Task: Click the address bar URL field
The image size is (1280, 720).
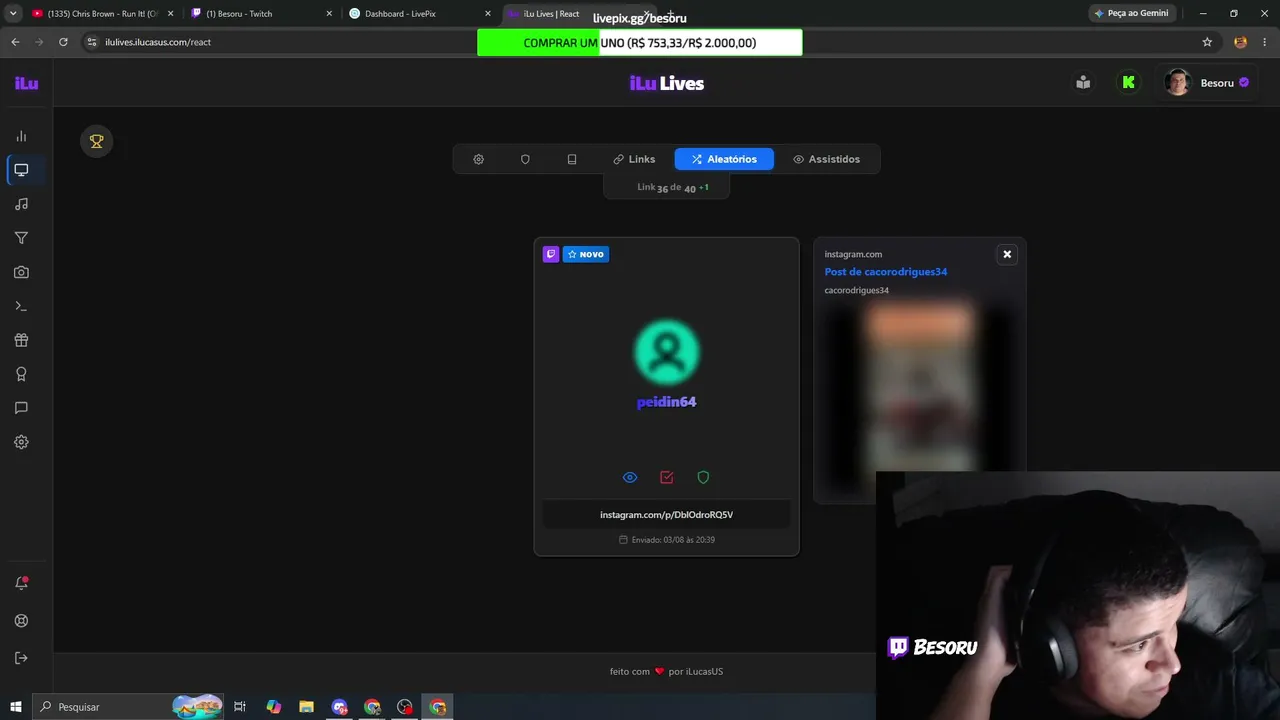Action: (x=640, y=42)
